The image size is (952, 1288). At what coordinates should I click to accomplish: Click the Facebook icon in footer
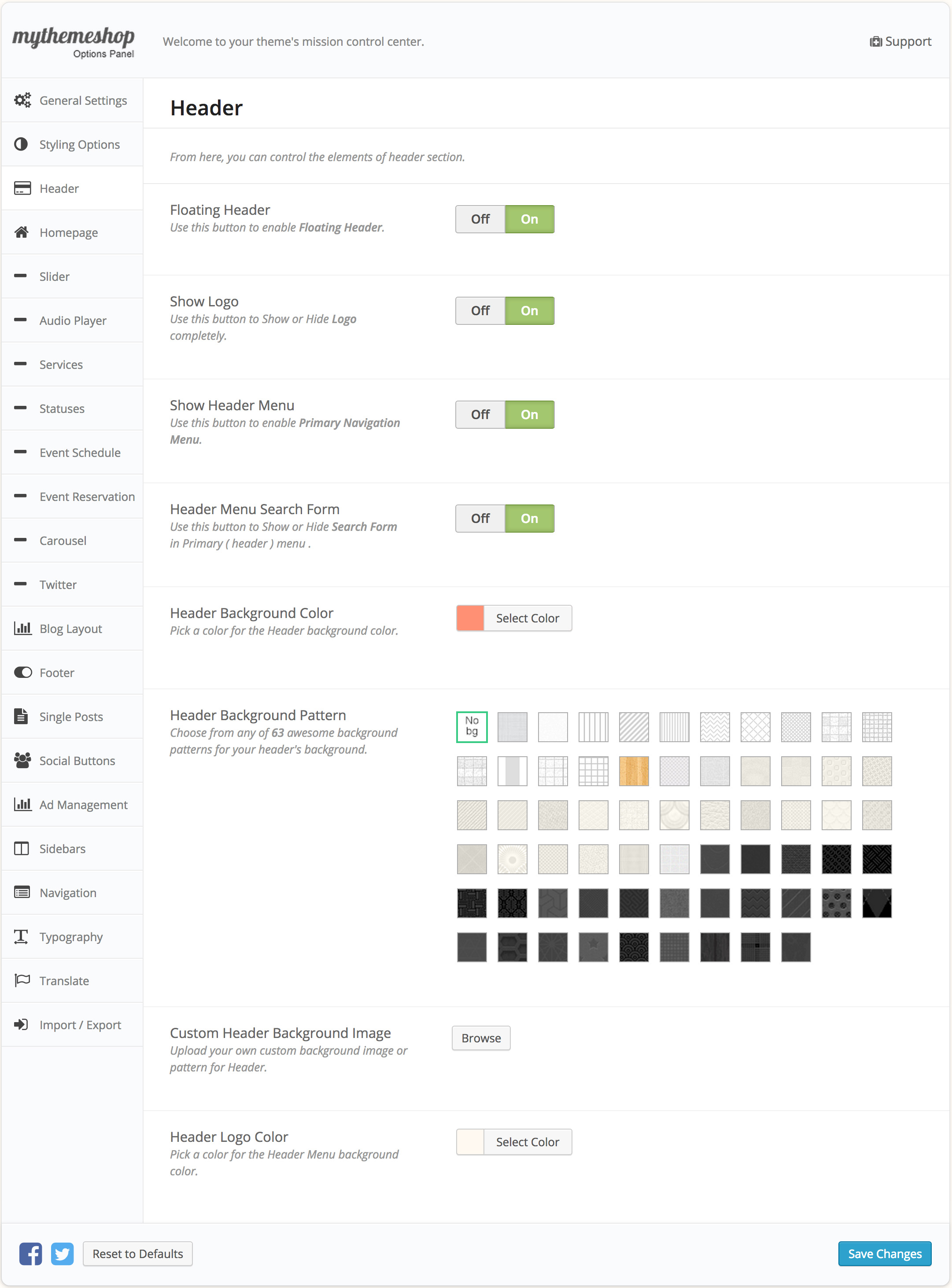point(30,1253)
